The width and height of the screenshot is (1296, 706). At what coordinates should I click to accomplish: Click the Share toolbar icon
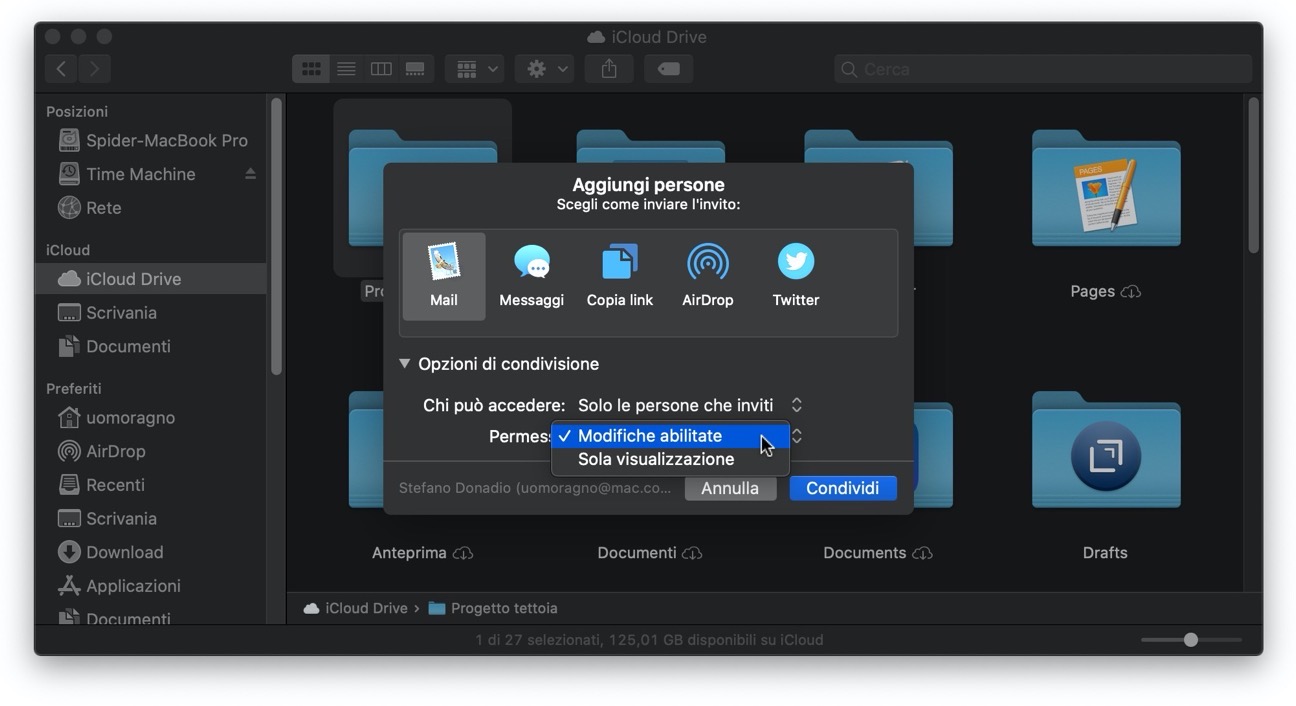click(x=609, y=69)
